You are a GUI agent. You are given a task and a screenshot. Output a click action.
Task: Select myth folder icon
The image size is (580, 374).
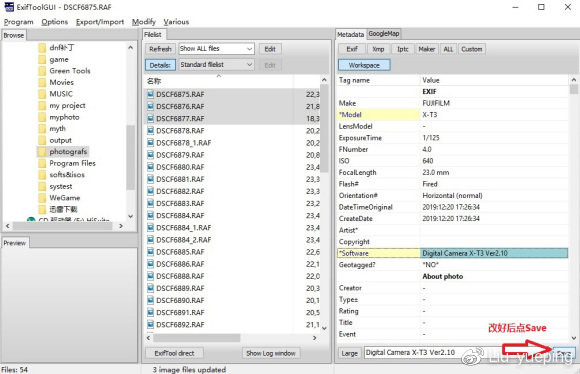(x=42, y=129)
